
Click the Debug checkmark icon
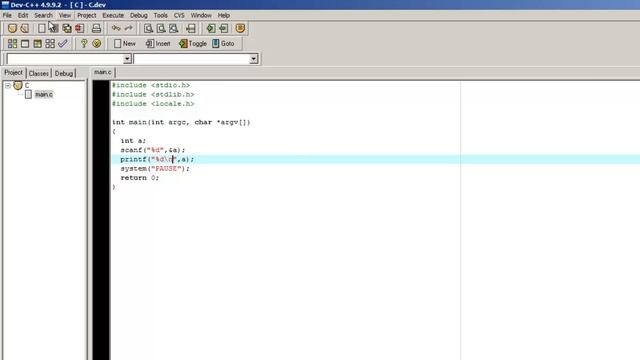pos(62,43)
